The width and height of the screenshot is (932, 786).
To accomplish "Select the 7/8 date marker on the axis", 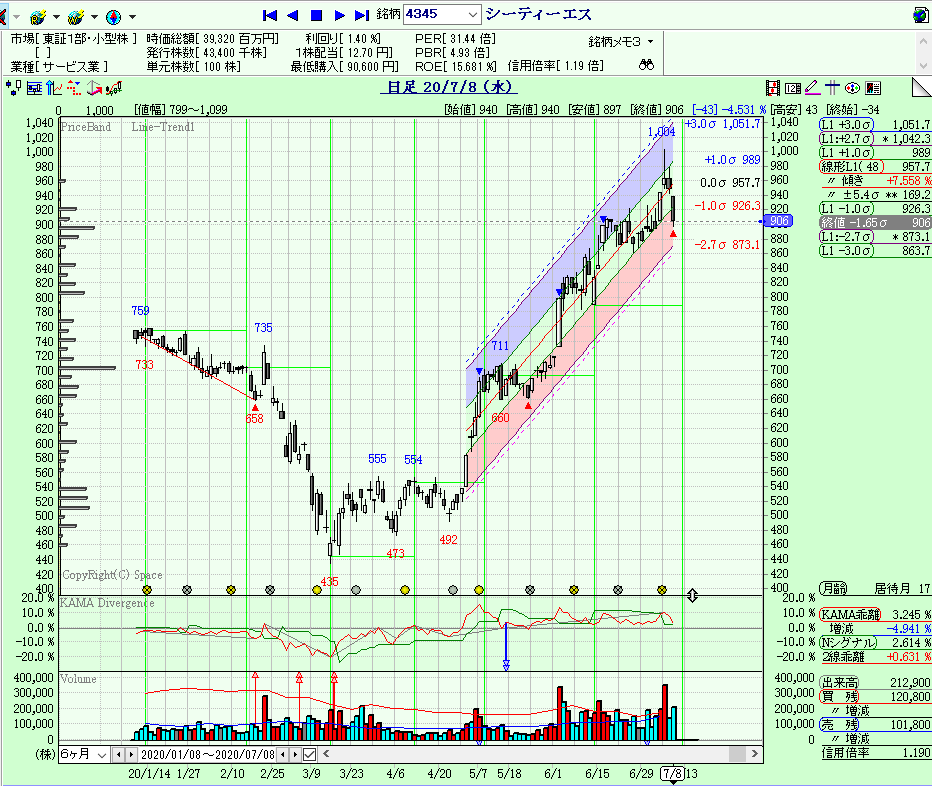I will pyautogui.click(x=674, y=773).
